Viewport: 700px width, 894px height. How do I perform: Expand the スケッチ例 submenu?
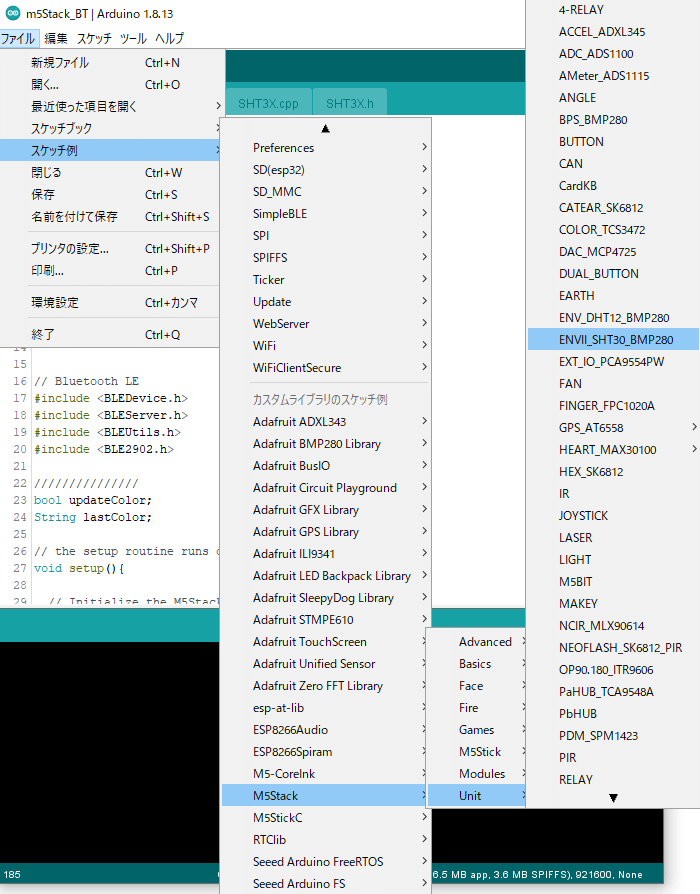pyautogui.click(x=109, y=151)
